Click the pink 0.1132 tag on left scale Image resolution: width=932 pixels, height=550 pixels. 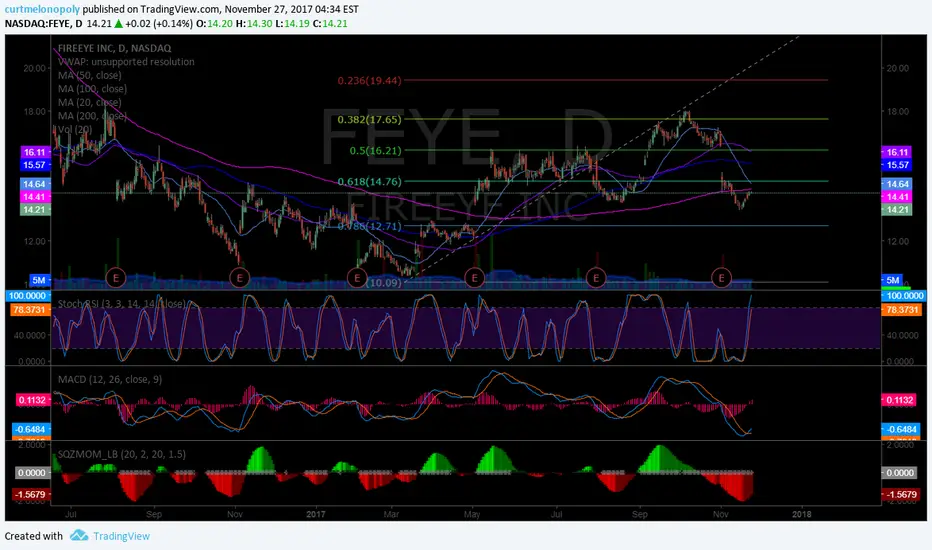(32, 400)
